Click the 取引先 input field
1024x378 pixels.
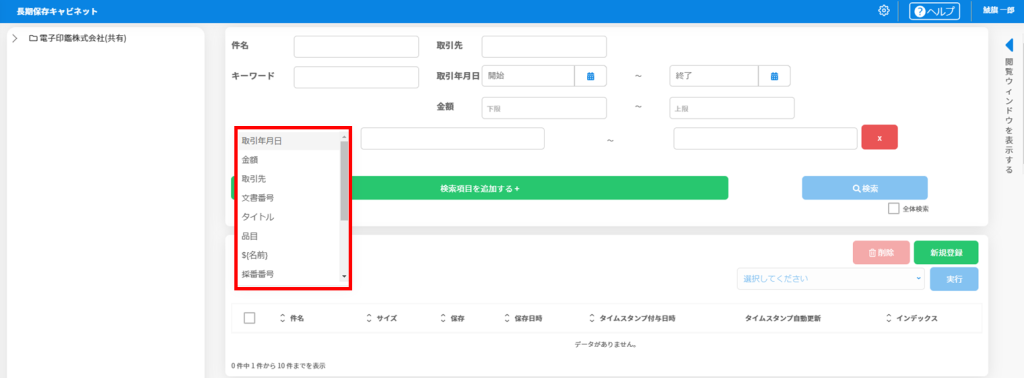(x=544, y=46)
